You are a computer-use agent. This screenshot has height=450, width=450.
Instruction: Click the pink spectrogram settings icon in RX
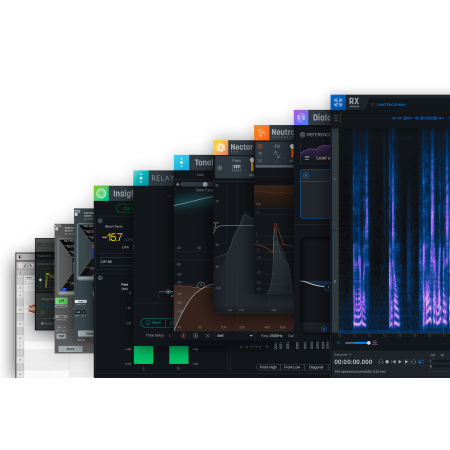(x=375, y=343)
